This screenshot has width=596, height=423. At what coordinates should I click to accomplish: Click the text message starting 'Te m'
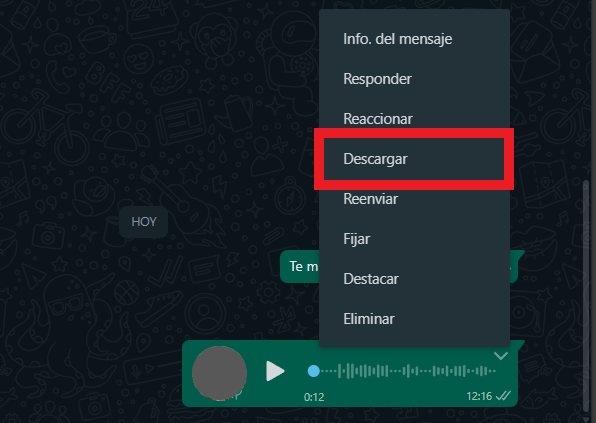pyautogui.click(x=300, y=266)
